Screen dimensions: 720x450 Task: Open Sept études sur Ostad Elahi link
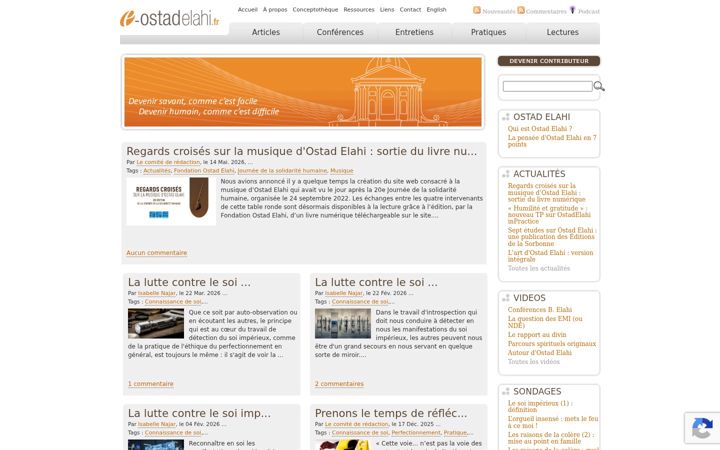pos(552,236)
